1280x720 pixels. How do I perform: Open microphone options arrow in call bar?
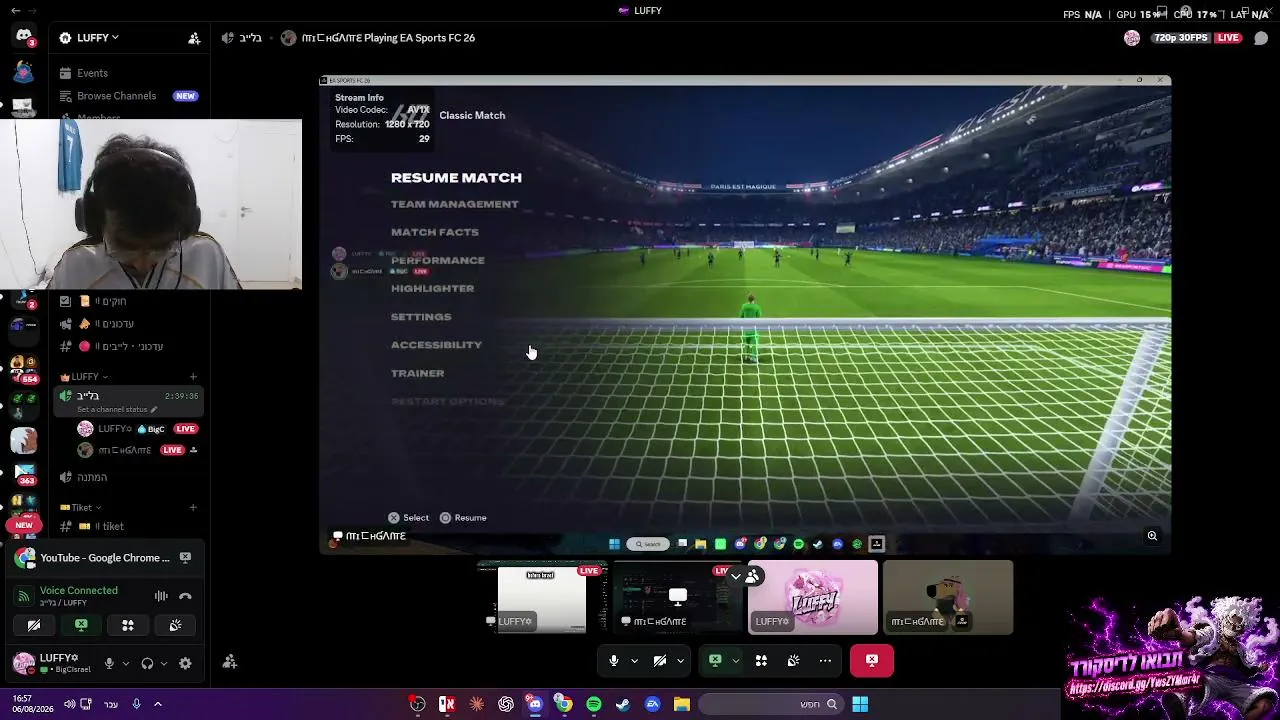pyautogui.click(x=634, y=661)
